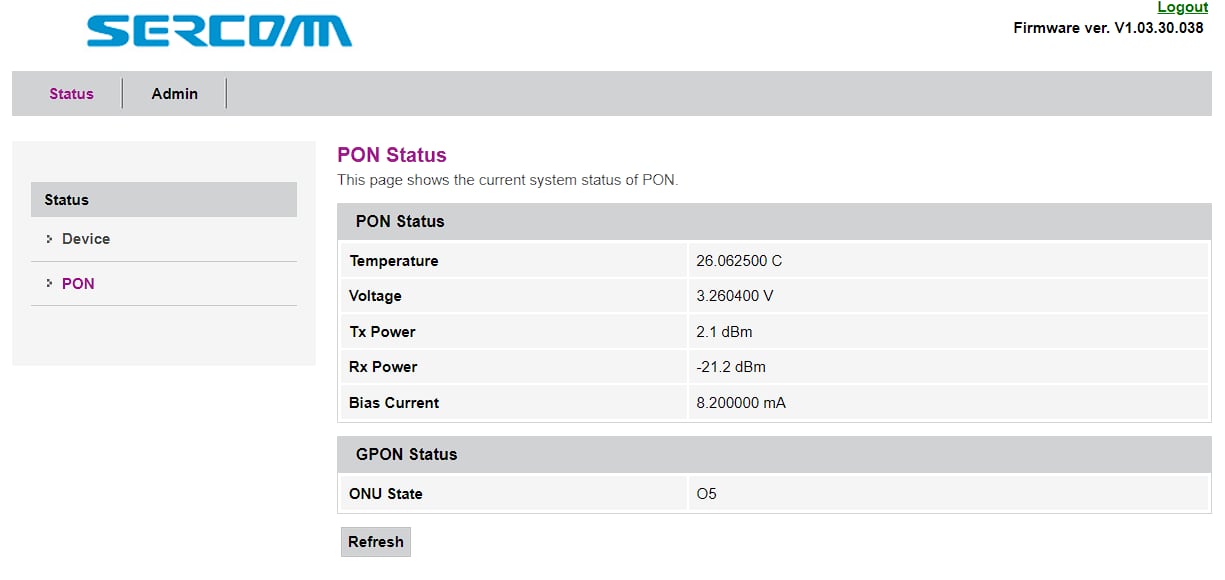Click the firmware version text
This screenshot has width=1225, height=580.
(1109, 28)
